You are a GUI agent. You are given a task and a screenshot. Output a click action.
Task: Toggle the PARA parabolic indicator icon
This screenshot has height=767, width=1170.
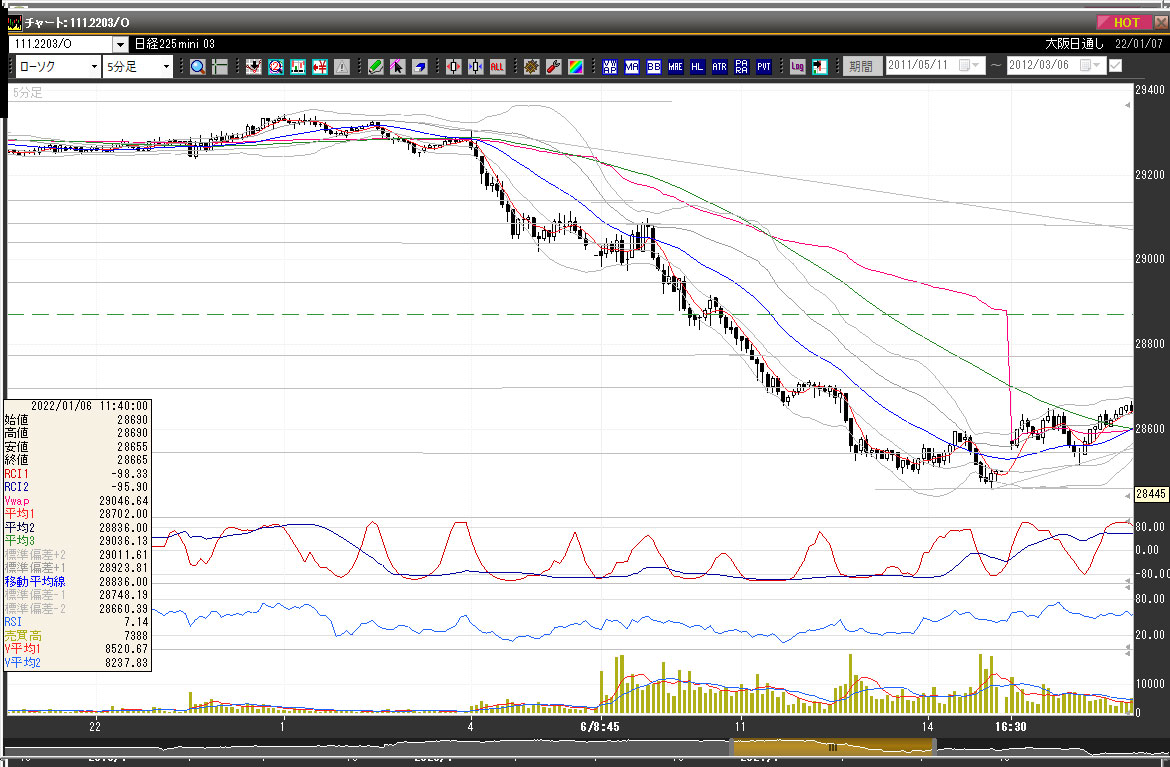point(741,67)
